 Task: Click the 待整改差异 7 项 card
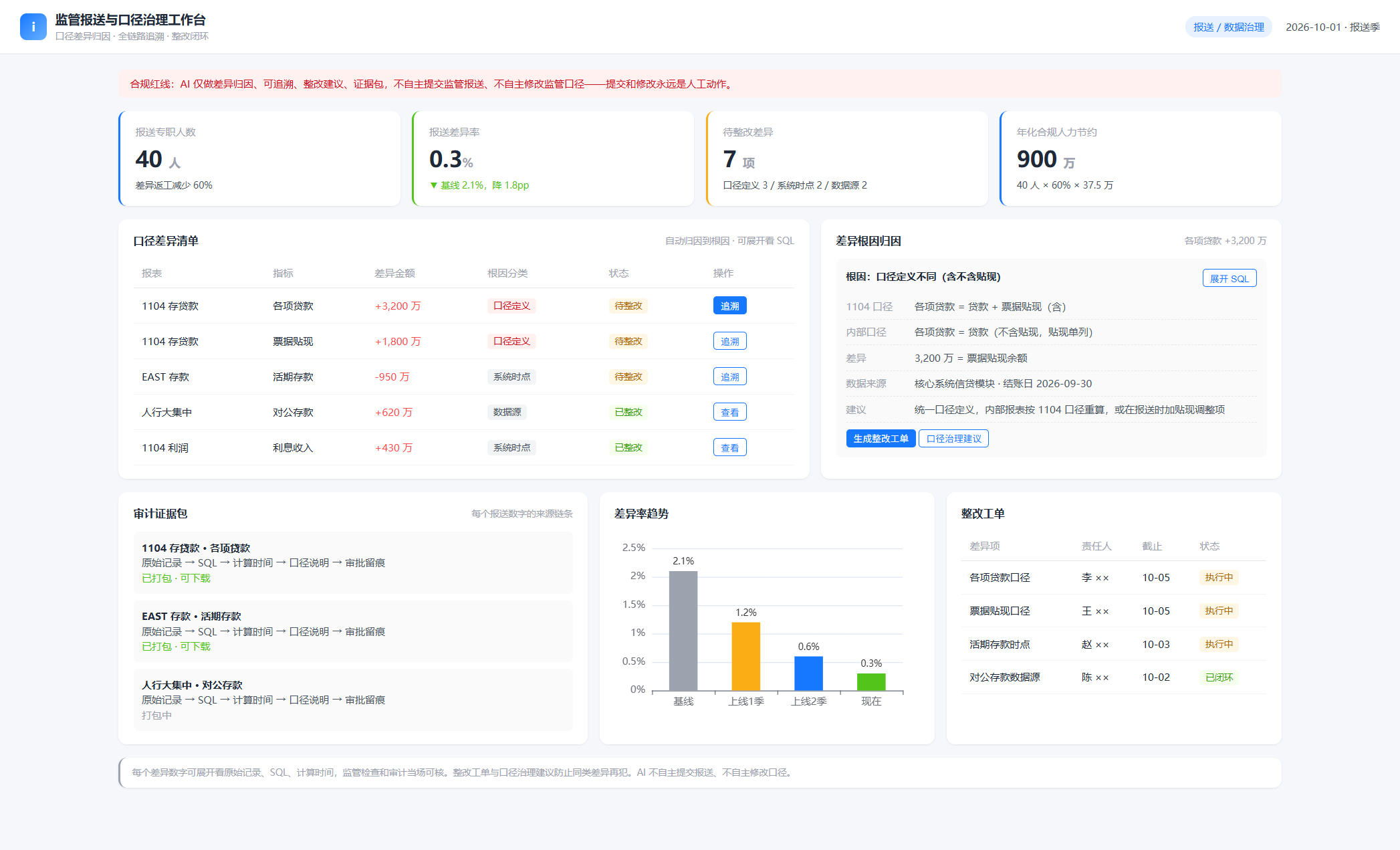click(847, 158)
